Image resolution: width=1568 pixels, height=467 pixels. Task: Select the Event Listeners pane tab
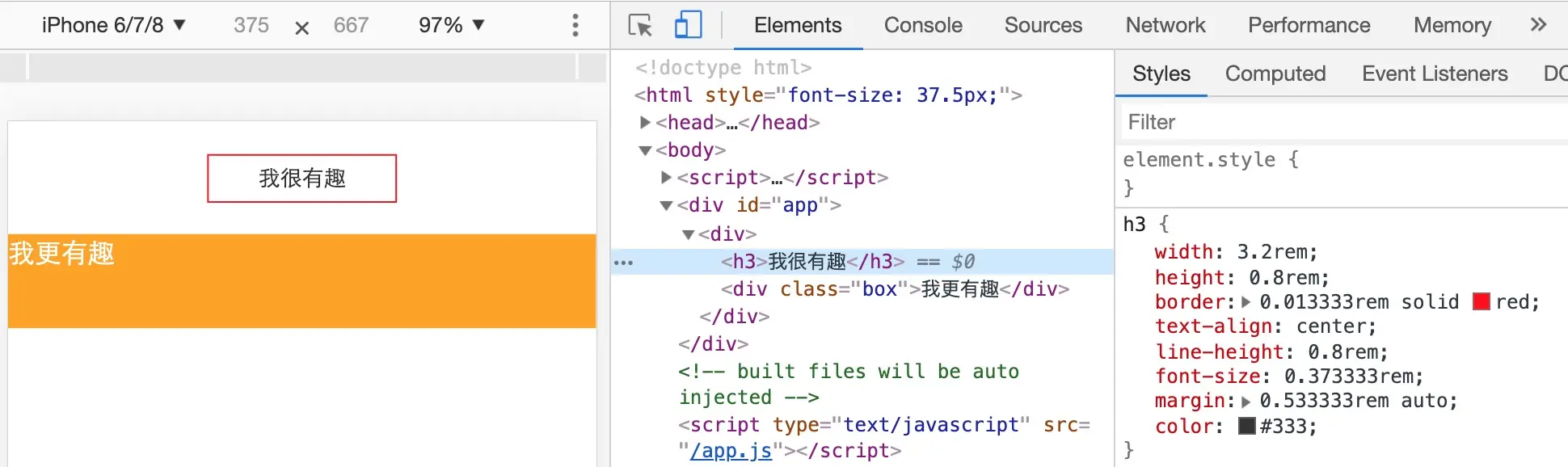click(x=1435, y=74)
